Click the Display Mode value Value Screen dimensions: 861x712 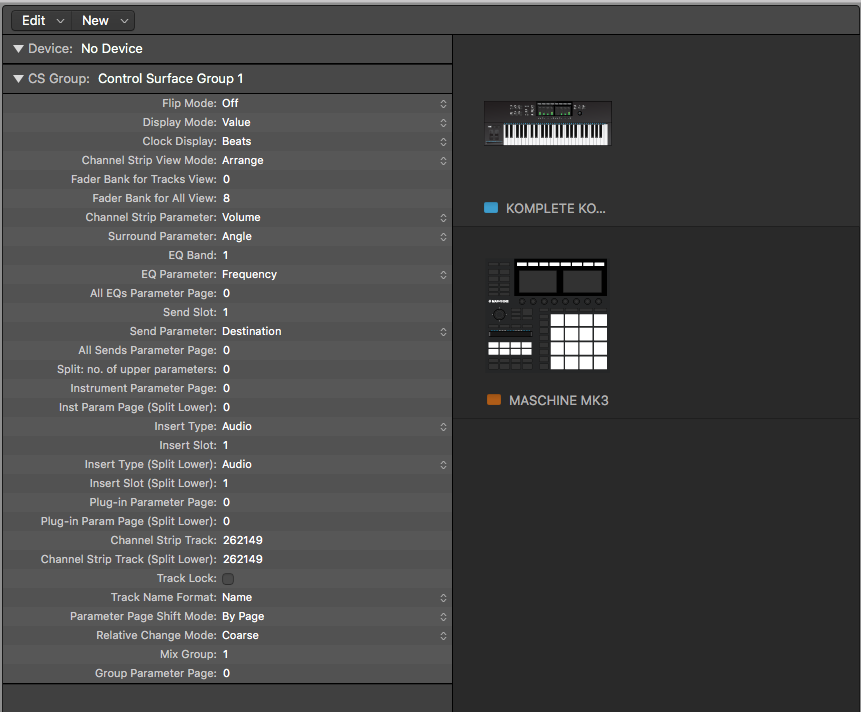pos(236,122)
